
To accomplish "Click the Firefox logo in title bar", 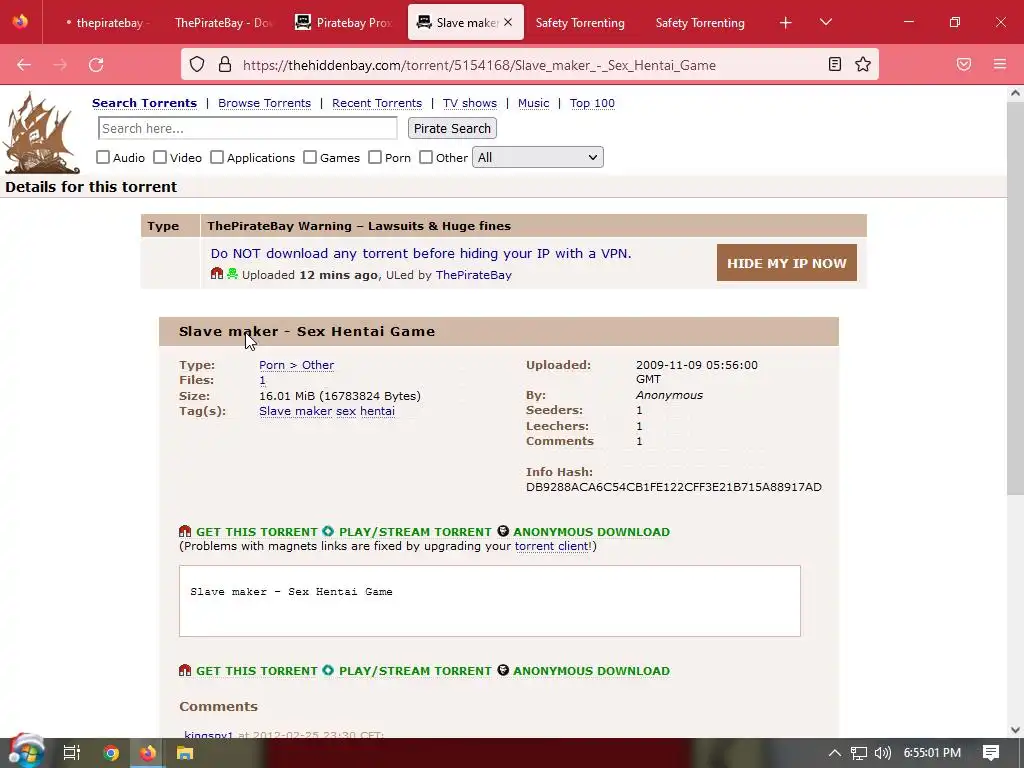I will pyautogui.click(x=20, y=22).
